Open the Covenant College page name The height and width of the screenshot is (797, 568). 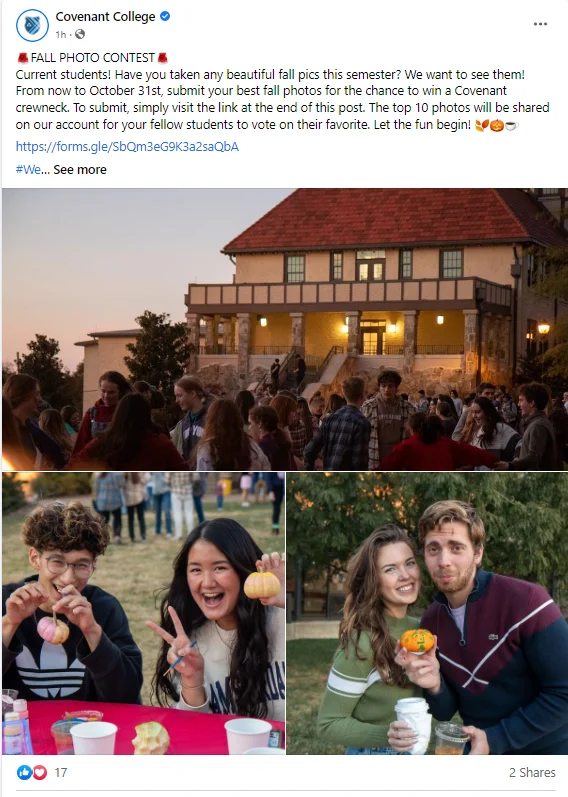[x=105, y=16]
